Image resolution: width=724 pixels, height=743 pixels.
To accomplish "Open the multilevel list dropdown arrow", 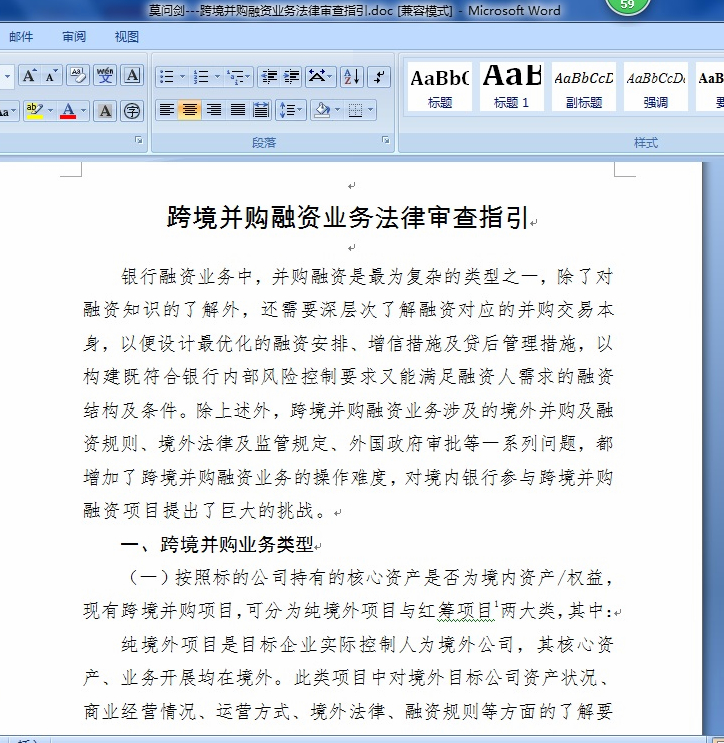I will pyautogui.click(x=249, y=76).
